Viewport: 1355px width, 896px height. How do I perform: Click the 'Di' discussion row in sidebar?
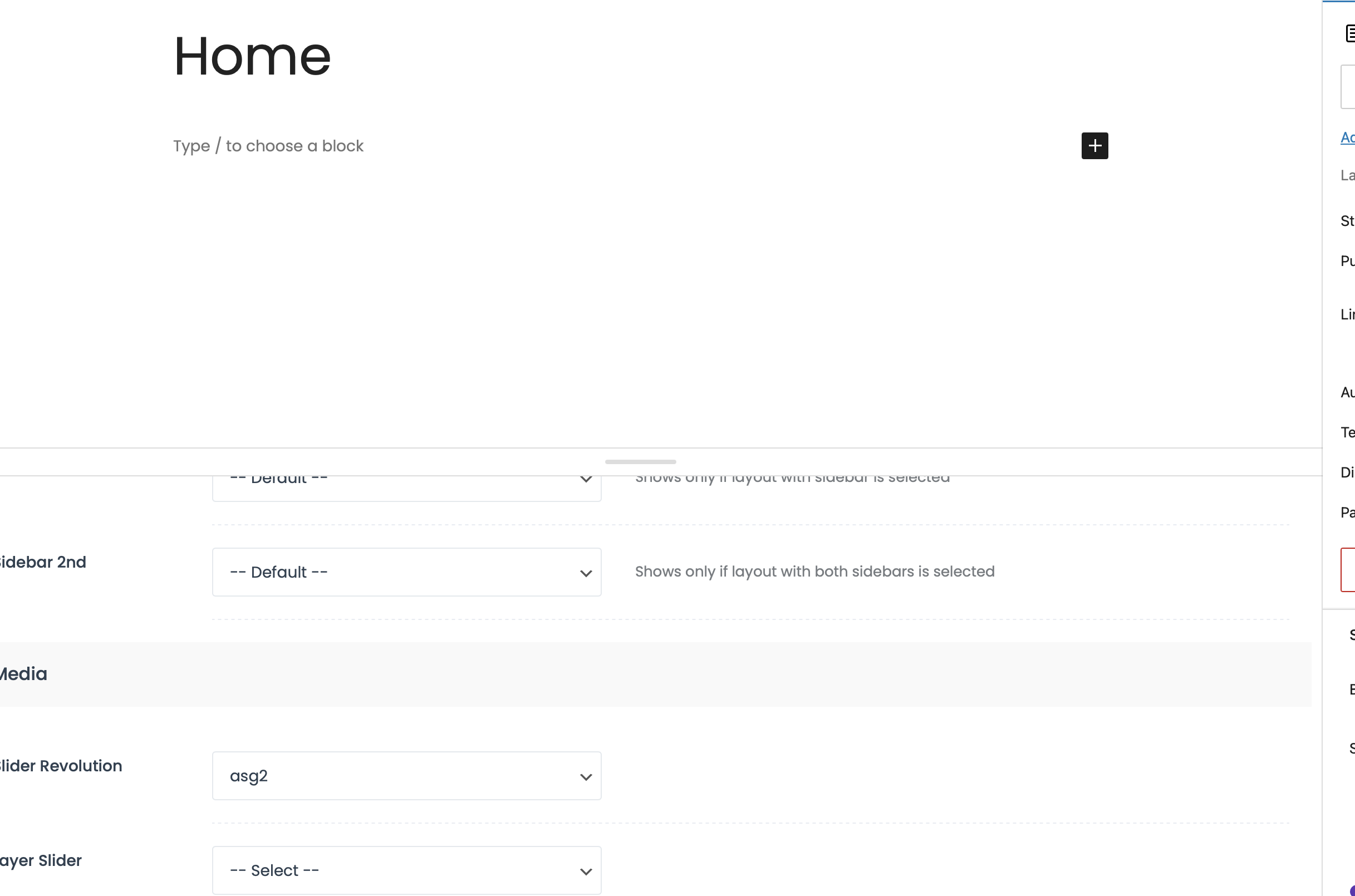pos(1347,472)
